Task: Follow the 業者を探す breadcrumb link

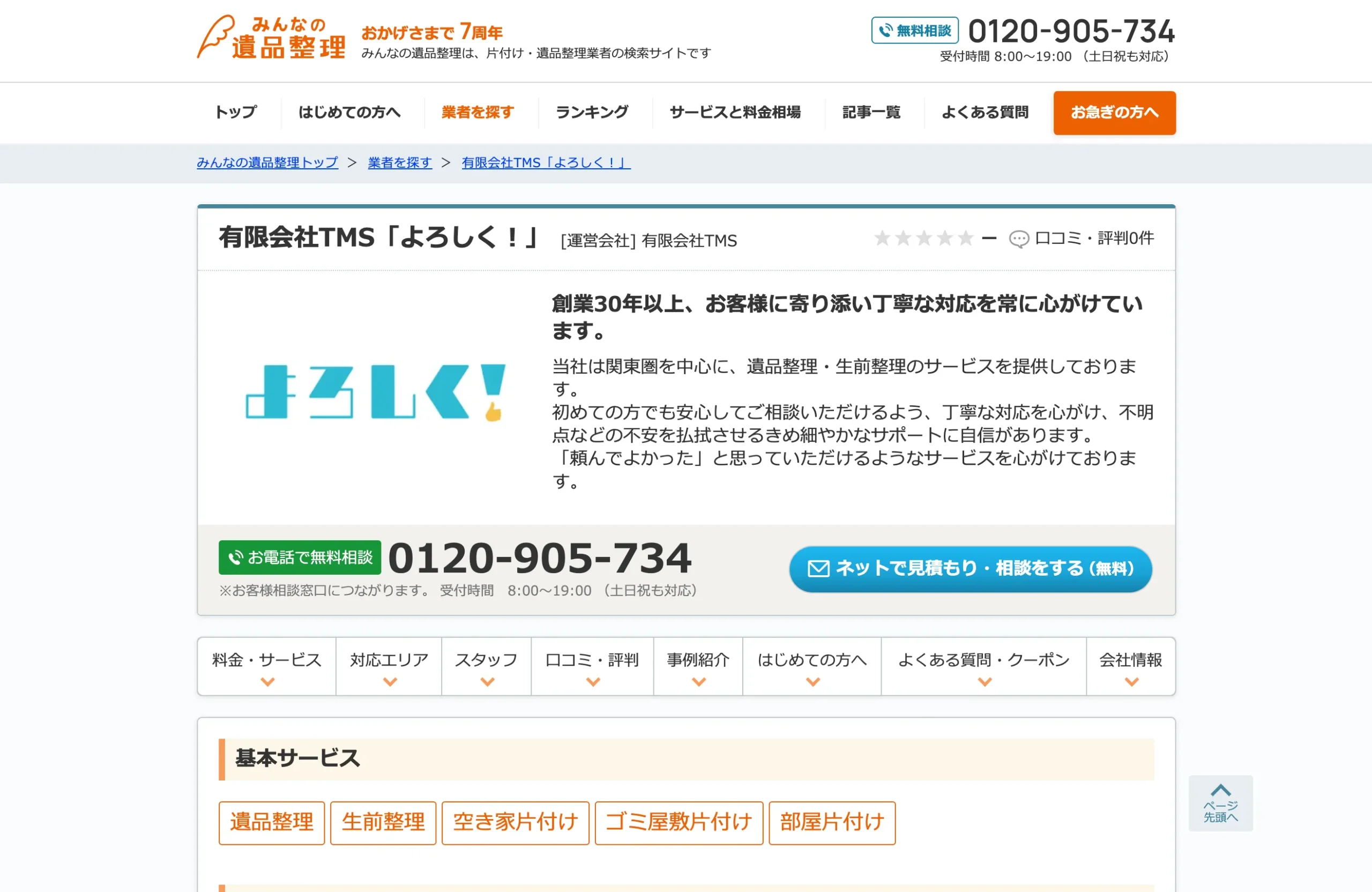Action: coord(400,162)
